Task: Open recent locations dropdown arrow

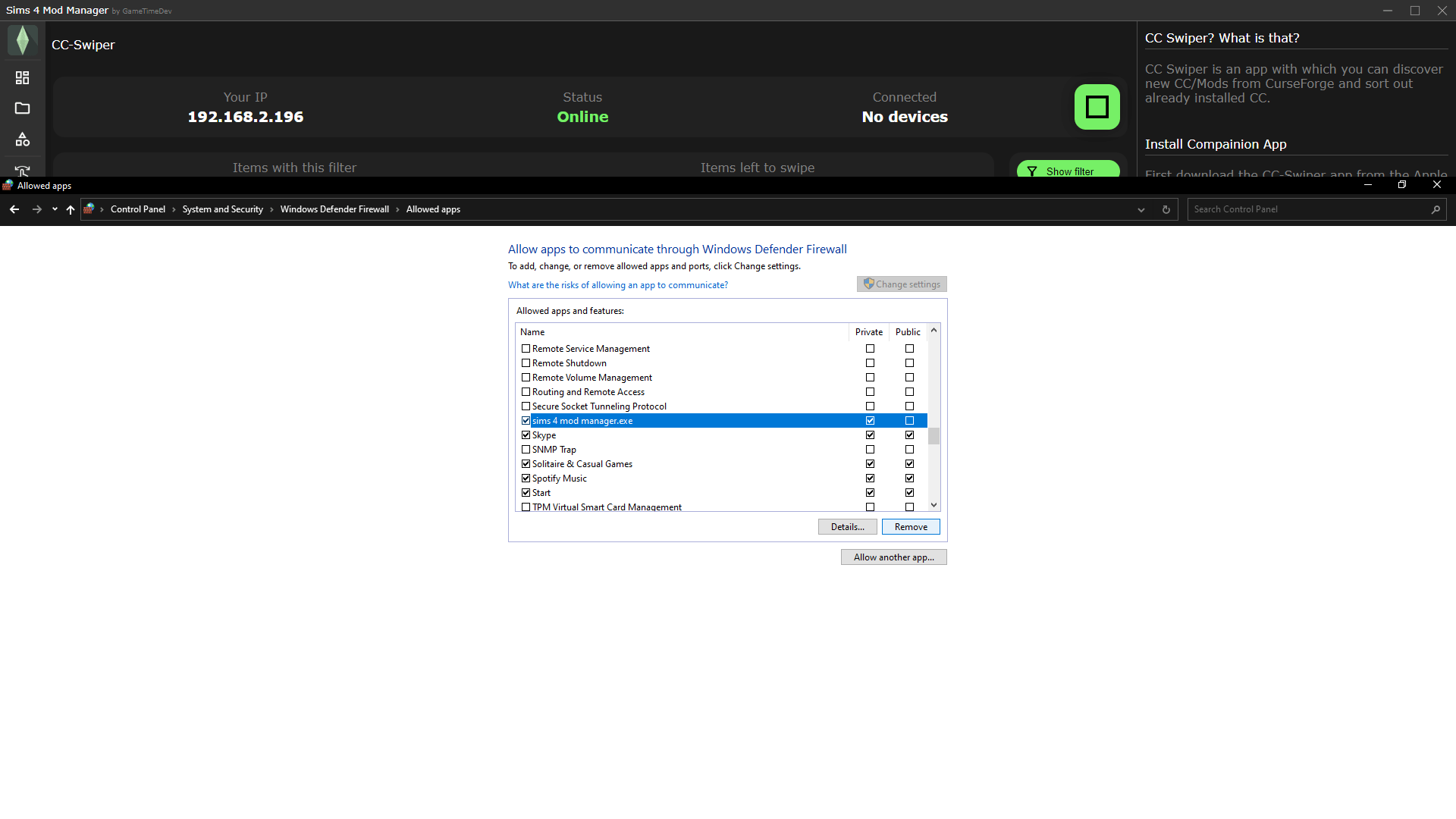Action: (x=55, y=209)
